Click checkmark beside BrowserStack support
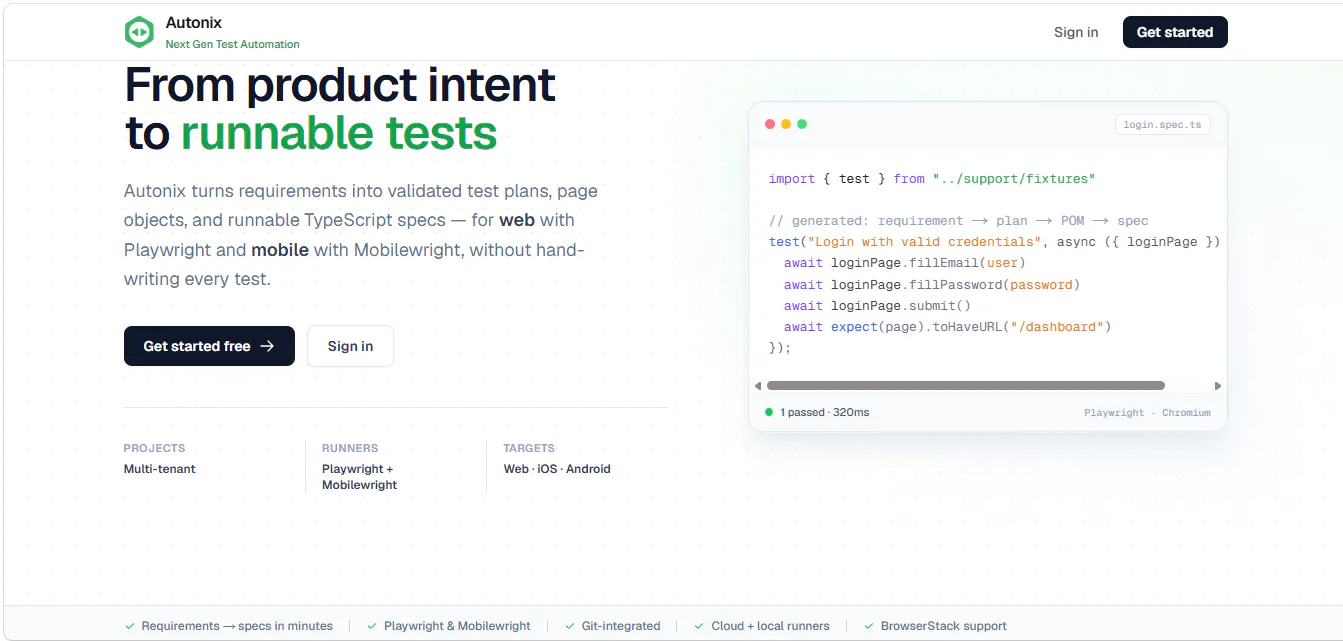The height and width of the screenshot is (641, 1343). pyautogui.click(x=869, y=626)
